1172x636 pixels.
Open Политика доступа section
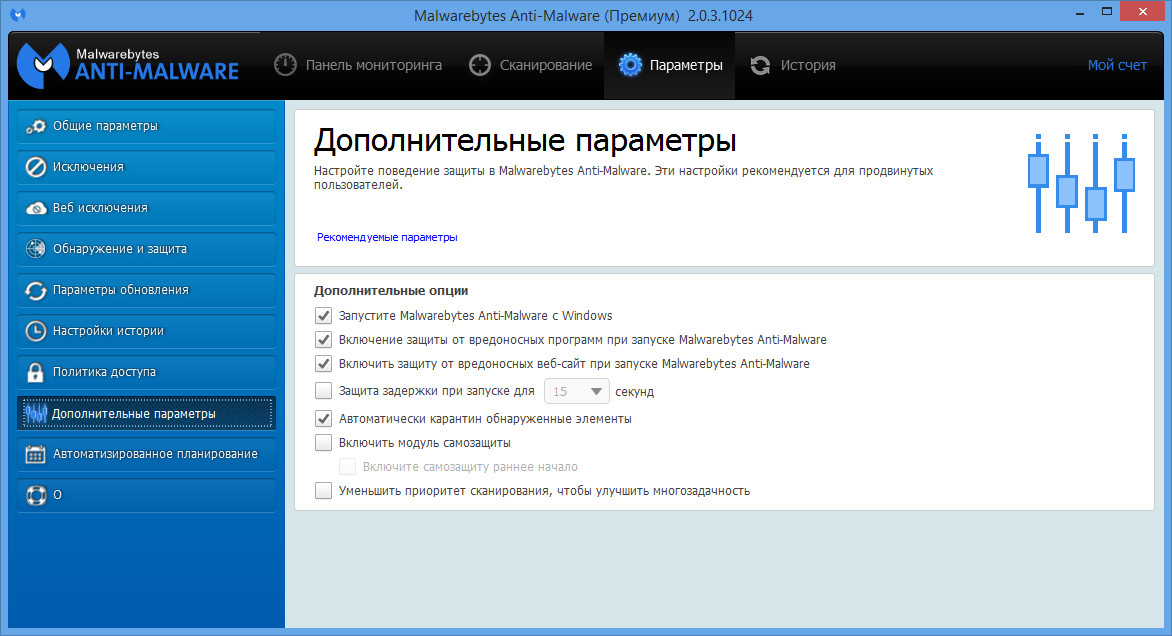coord(146,372)
